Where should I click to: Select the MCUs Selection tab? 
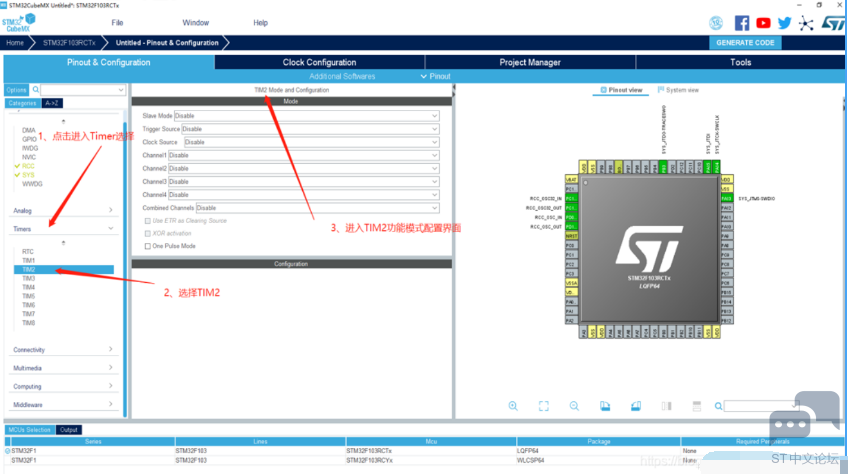[29, 430]
